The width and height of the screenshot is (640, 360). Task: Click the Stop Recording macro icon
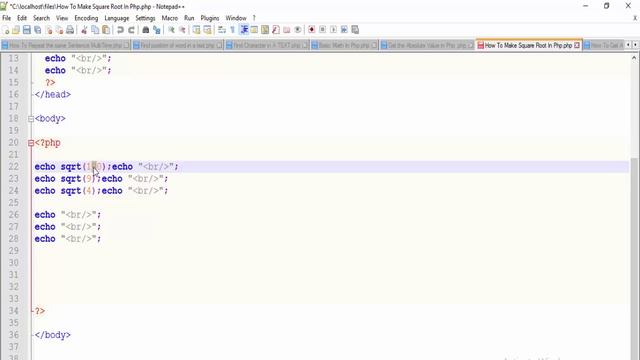tap(322, 30)
